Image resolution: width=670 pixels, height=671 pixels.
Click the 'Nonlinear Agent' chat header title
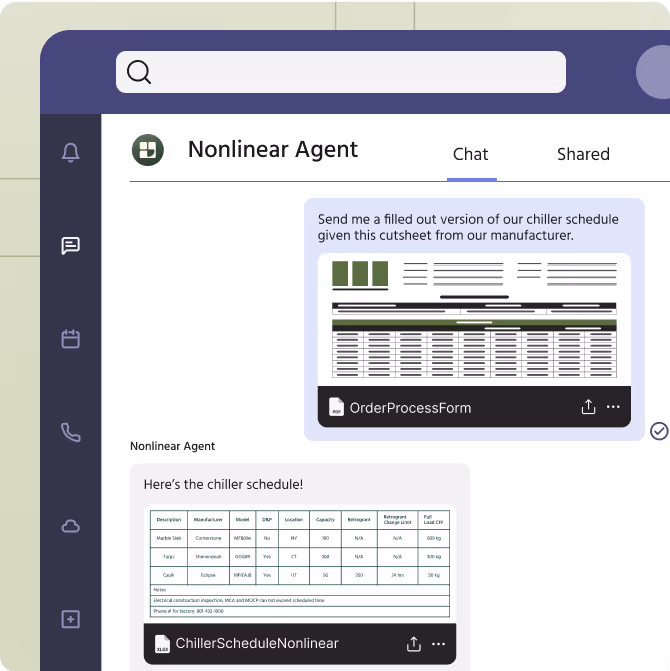pyautogui.click(x=273, y=150)
